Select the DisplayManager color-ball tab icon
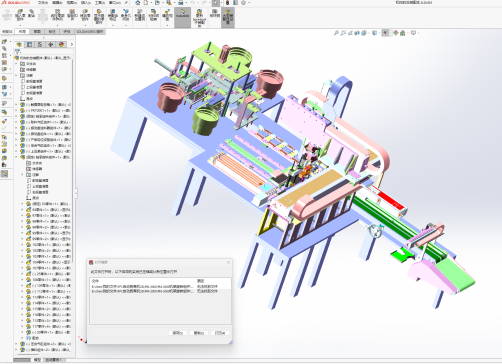The width and height of the screenshot is (502, 364). pyautogui.click(x=61, y=44)
